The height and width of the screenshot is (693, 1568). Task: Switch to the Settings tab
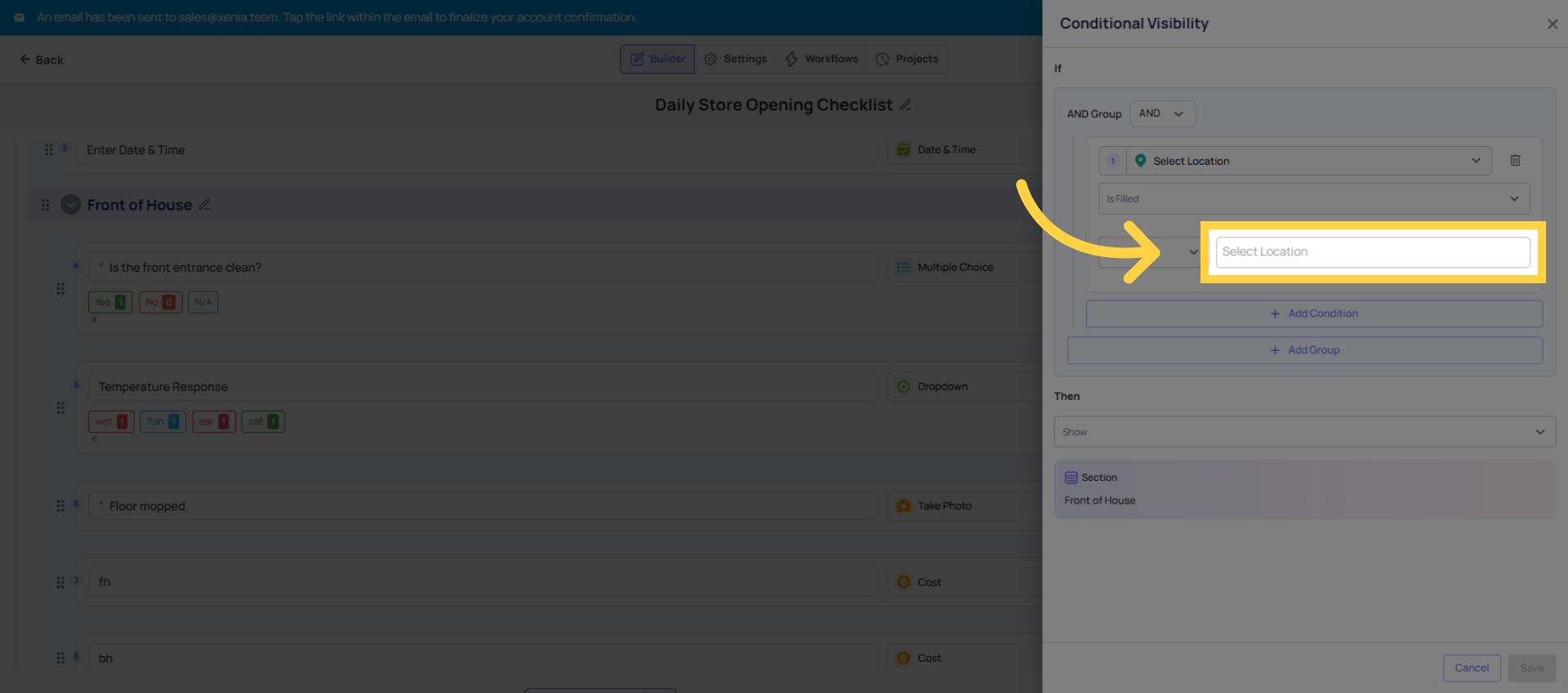736,59
